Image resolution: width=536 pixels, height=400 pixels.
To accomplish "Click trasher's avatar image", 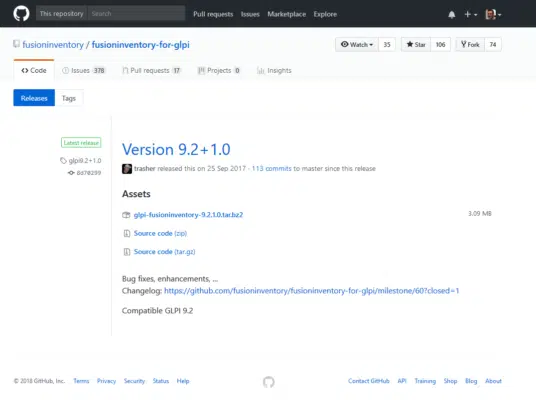I will 127,169.
